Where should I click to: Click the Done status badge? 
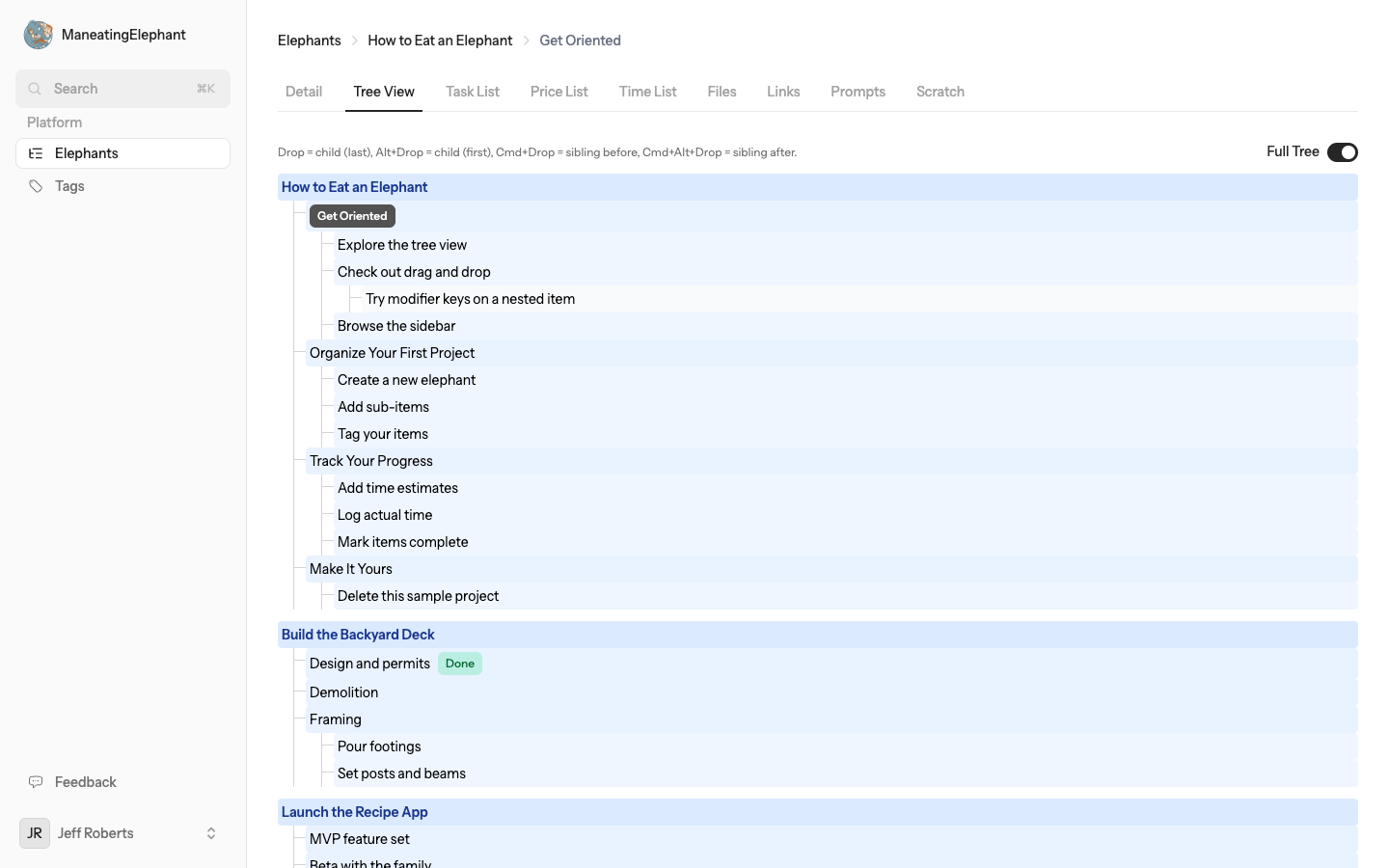pos(460,664)
